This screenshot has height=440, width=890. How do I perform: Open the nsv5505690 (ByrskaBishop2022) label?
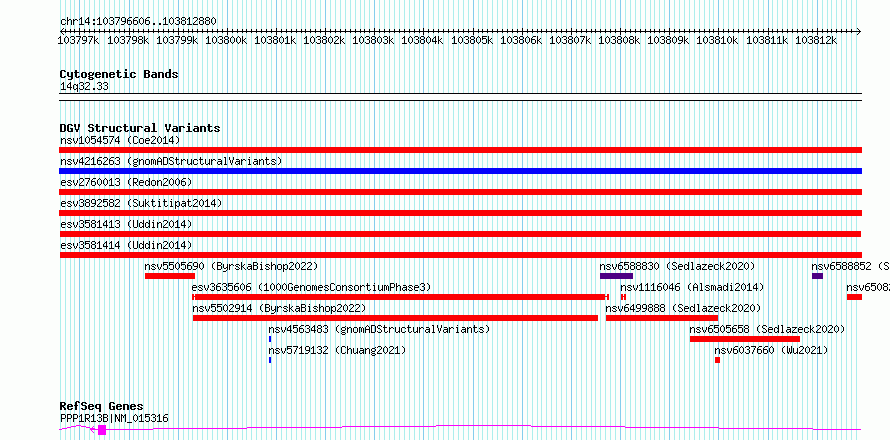tap(231, 266)
